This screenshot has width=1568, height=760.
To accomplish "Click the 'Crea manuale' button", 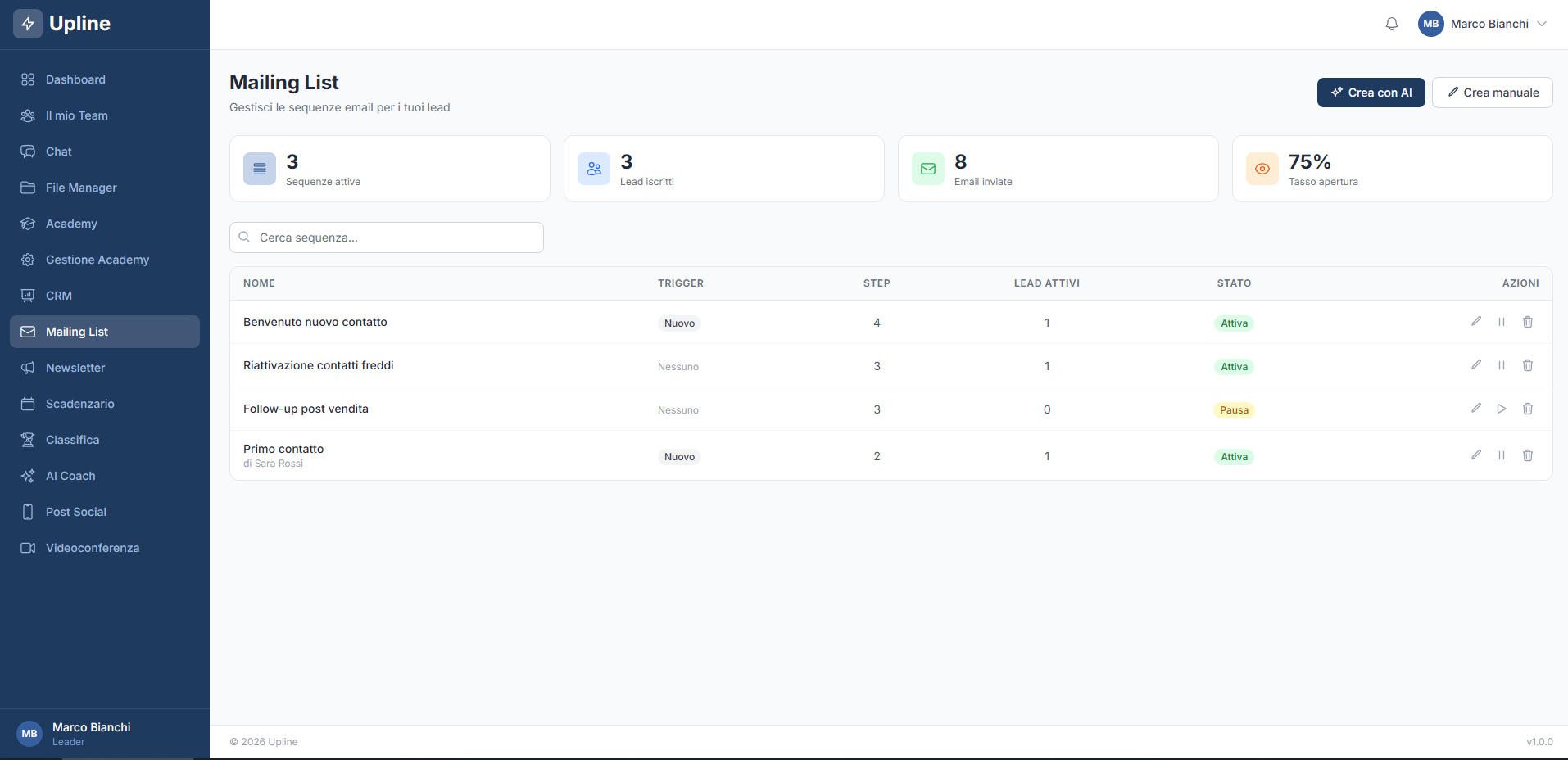I will tap(1492, 92).
